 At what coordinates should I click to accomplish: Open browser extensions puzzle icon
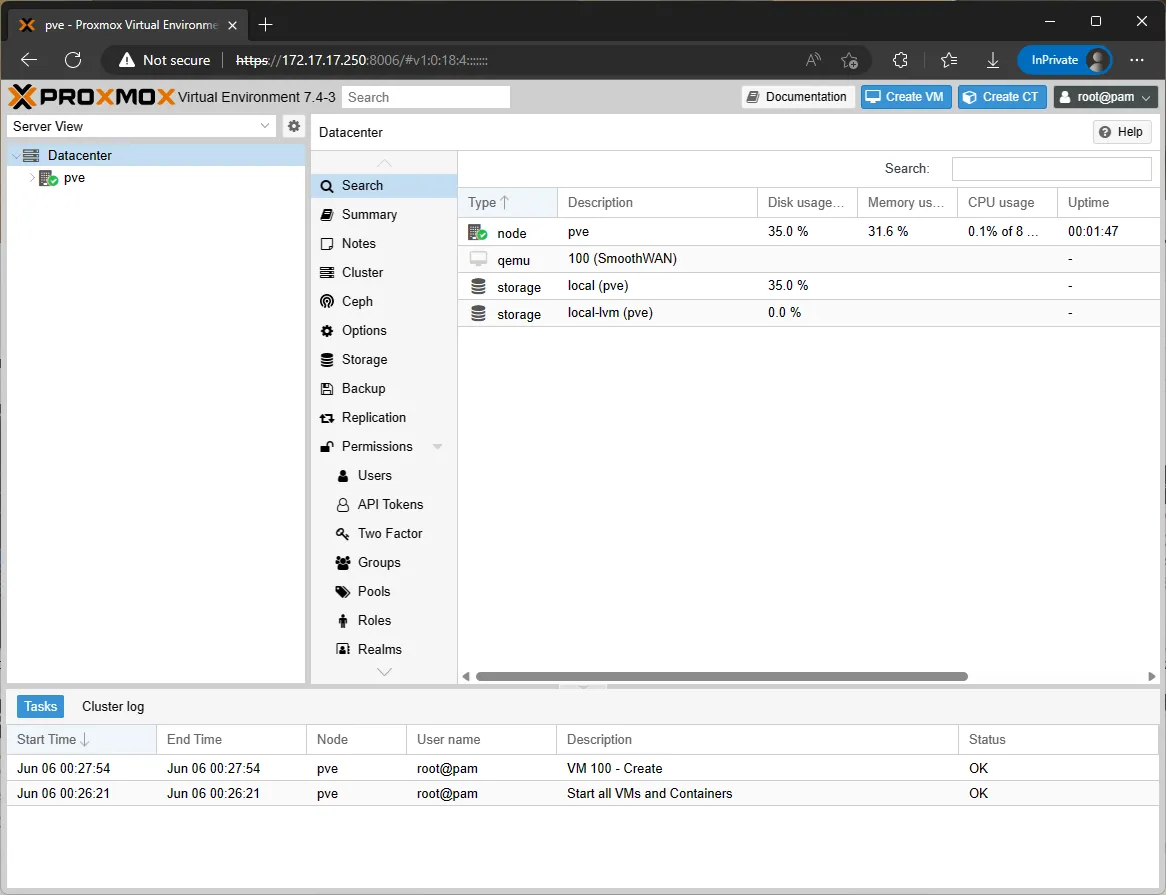pos(900,60)
